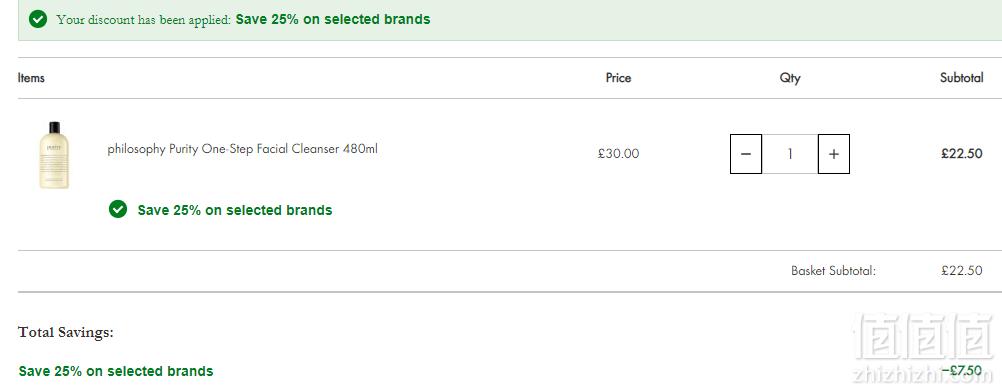Click the Subtotal column header
This screenshot has width=1002, height=392.
click(x=961, y=78)
